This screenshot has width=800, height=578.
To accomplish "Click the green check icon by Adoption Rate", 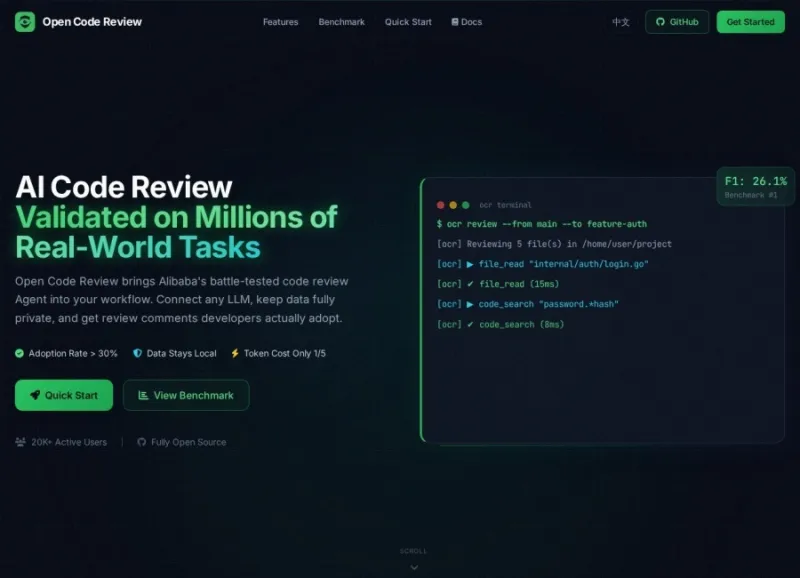I will [x=19, y=353].
